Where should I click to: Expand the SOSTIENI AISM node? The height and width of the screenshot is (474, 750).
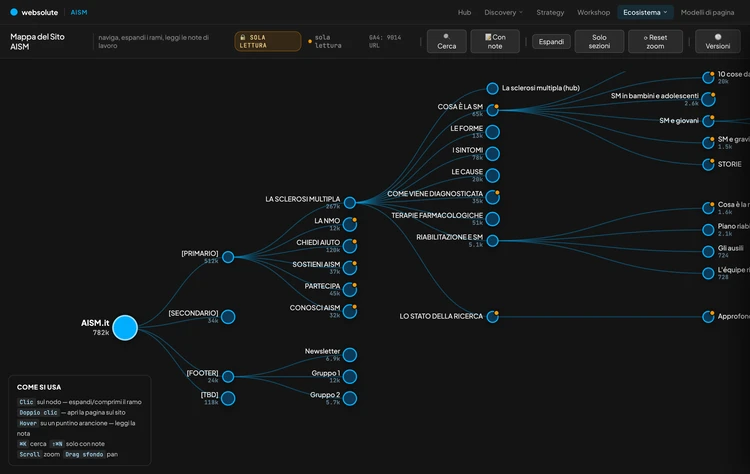[x=350, y=268]
